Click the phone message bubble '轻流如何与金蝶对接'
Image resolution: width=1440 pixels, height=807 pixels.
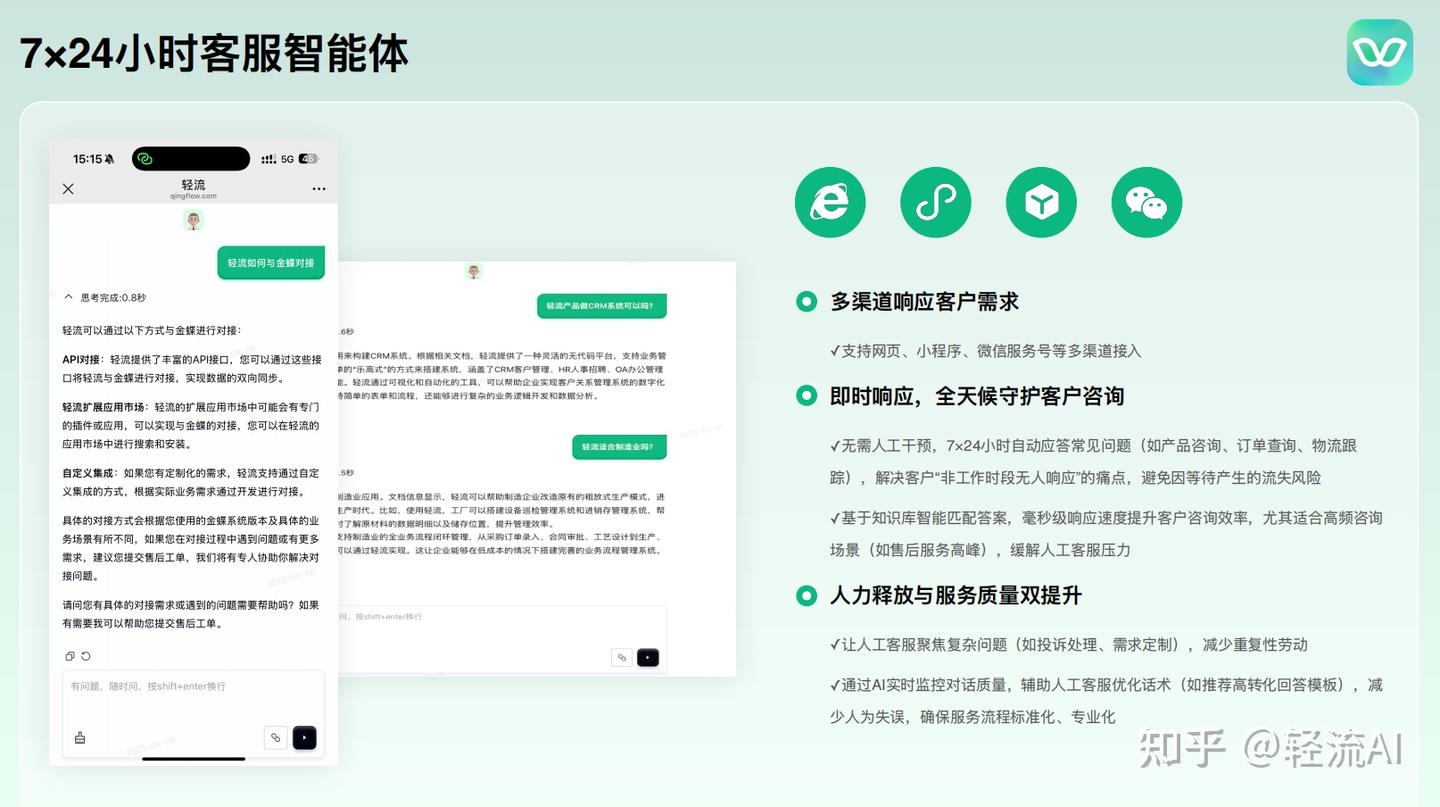pos(271,263)
